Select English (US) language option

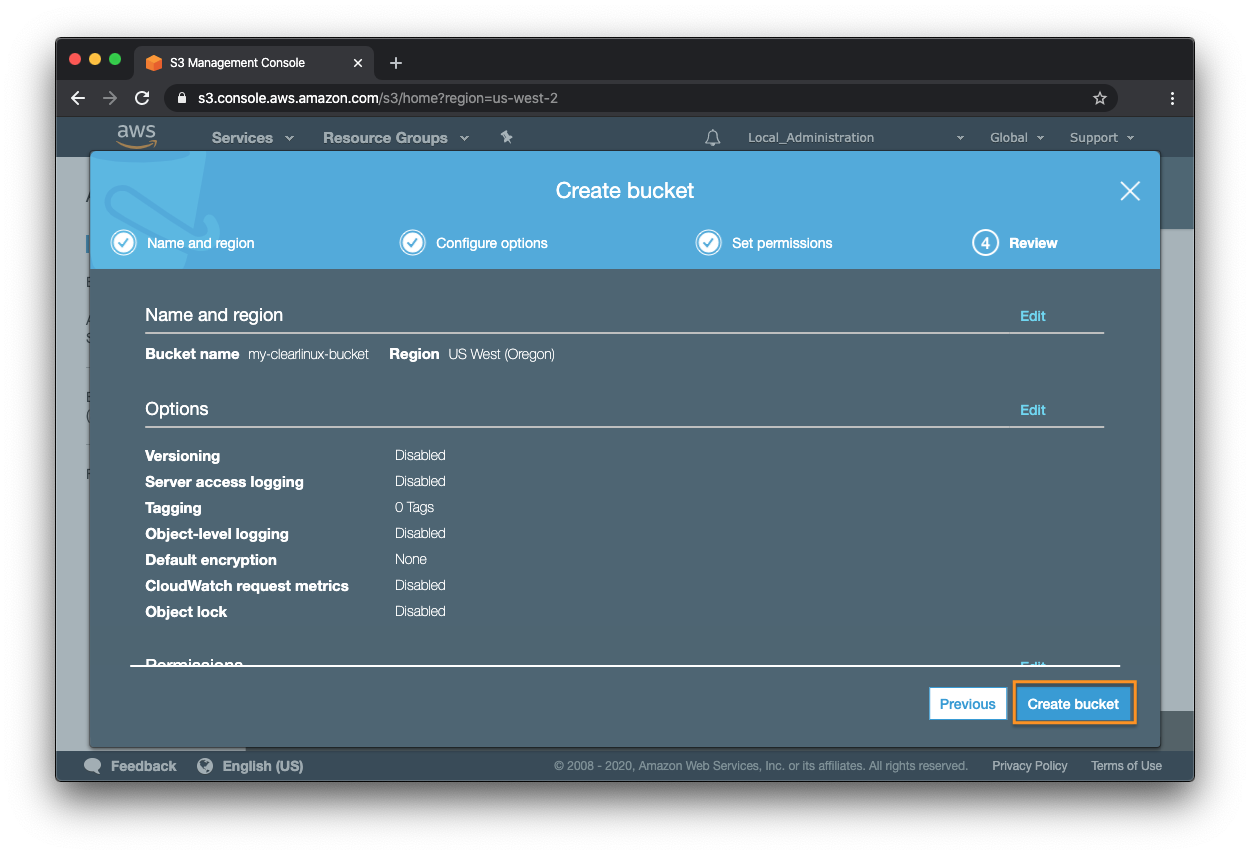pyautogui.click(x=263, y=766)
